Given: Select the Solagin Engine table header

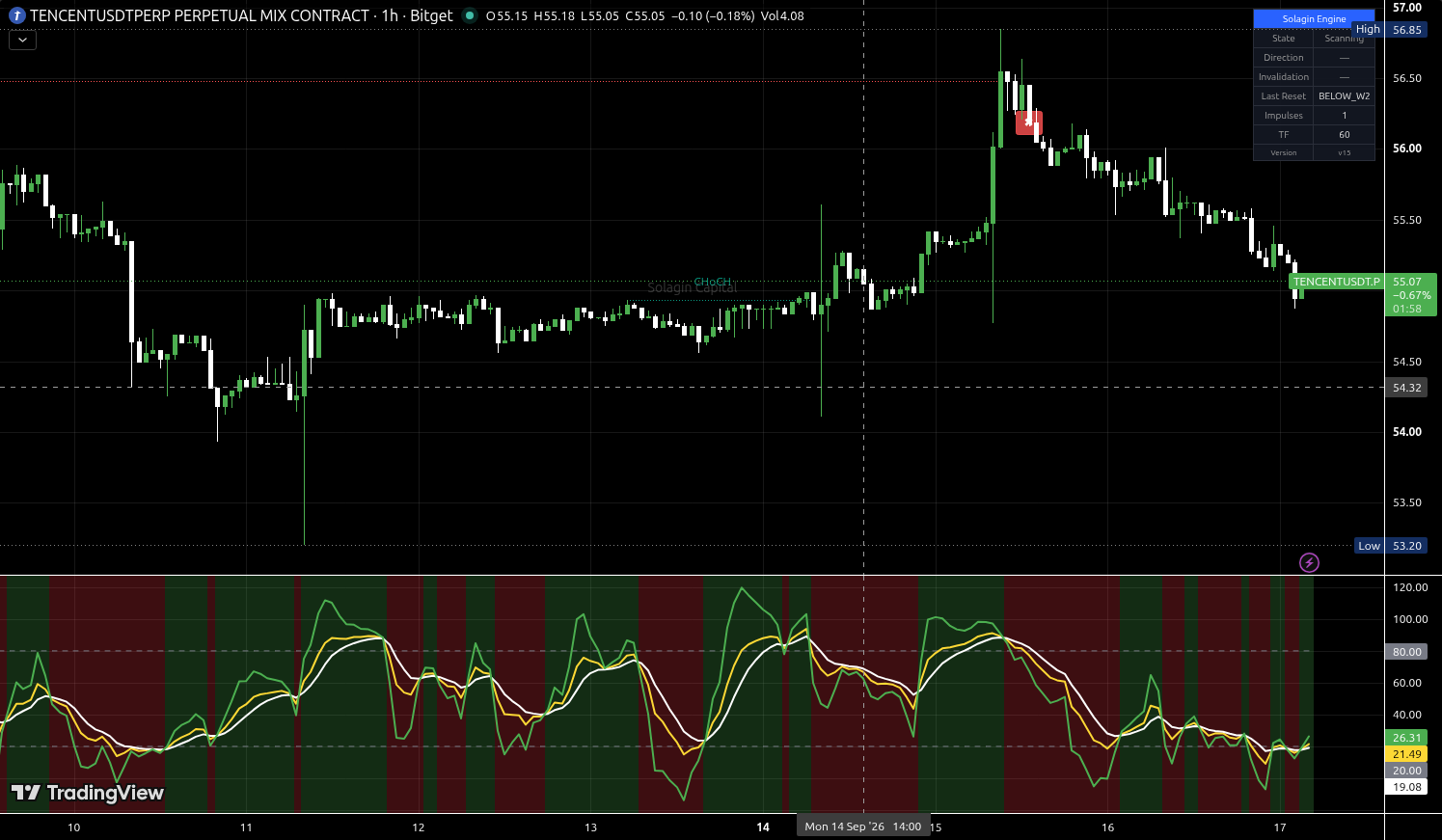Looking at the screenshot, I should point(1314,18).
